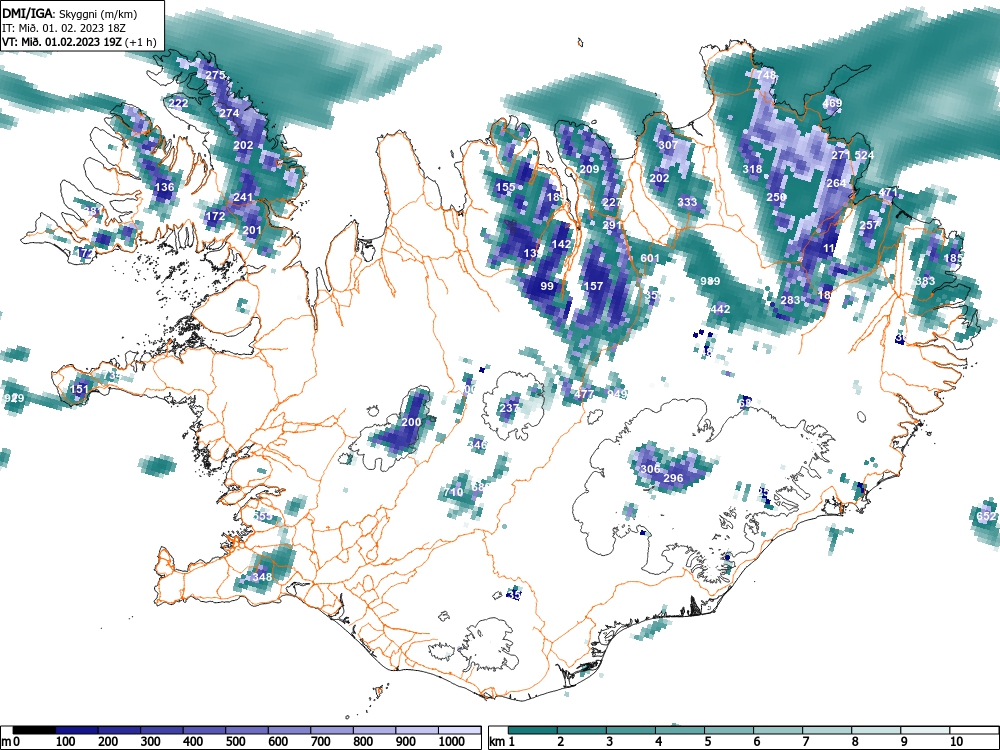Click the '700' tick label on the metre legend

click(320, 742)
